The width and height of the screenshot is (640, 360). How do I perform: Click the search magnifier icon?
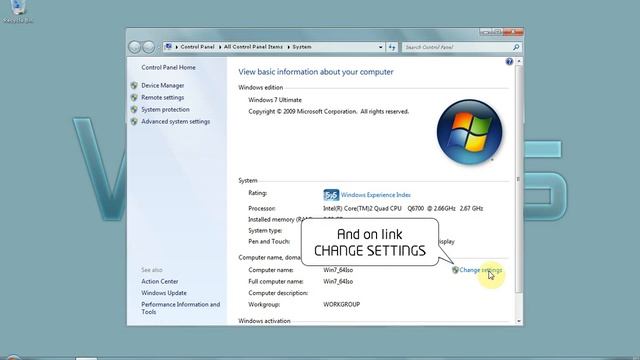(x=516, y=47)
